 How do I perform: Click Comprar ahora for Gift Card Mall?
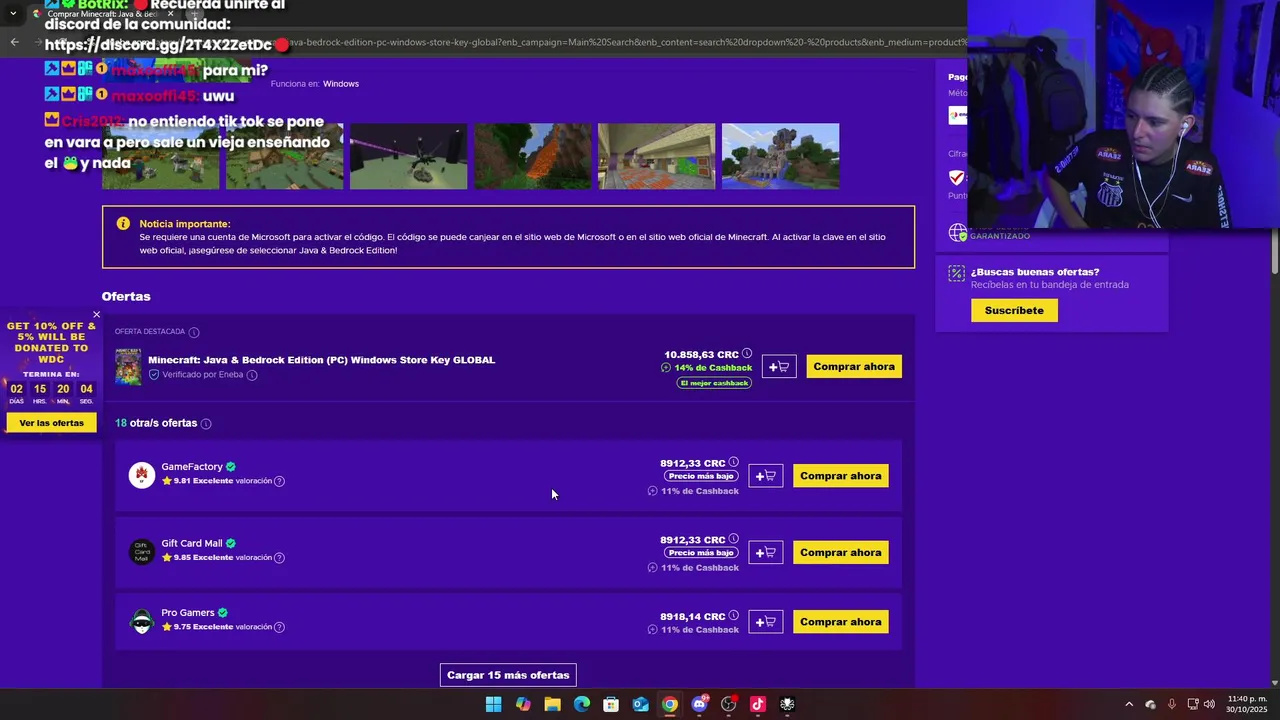point(841,553)
